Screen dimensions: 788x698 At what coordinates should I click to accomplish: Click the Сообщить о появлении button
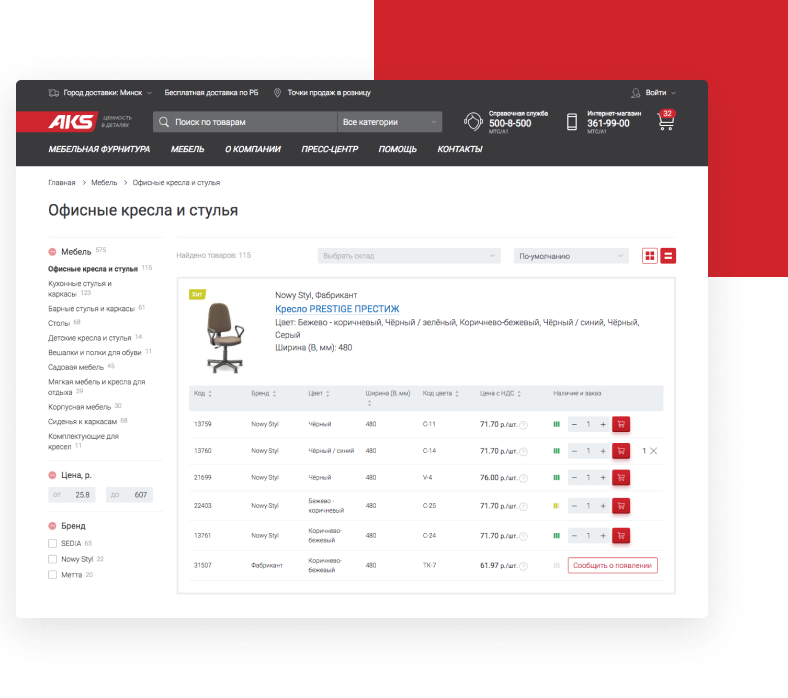[613, 565]
